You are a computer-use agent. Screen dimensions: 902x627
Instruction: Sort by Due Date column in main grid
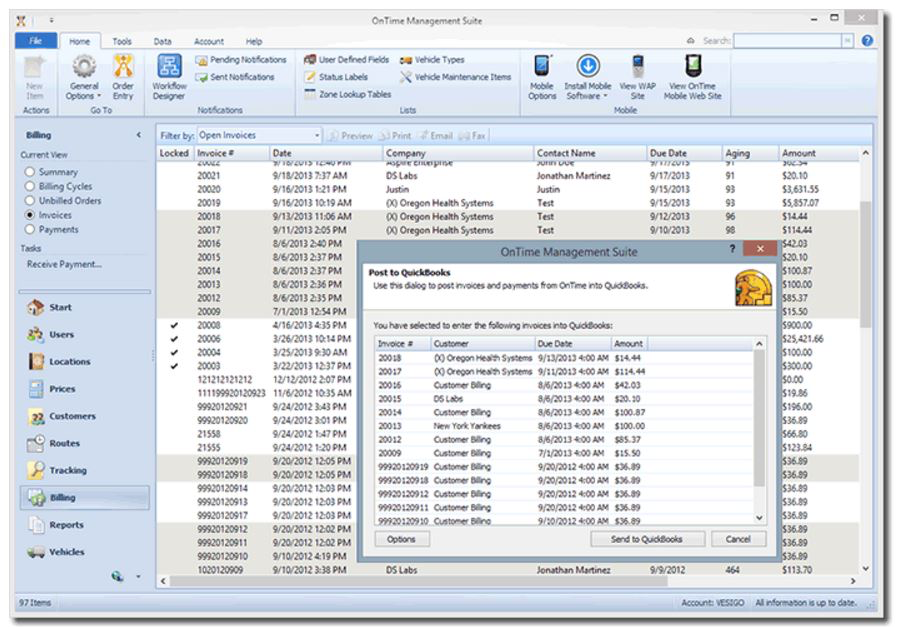pyautogui.click(x=683, y=154)
